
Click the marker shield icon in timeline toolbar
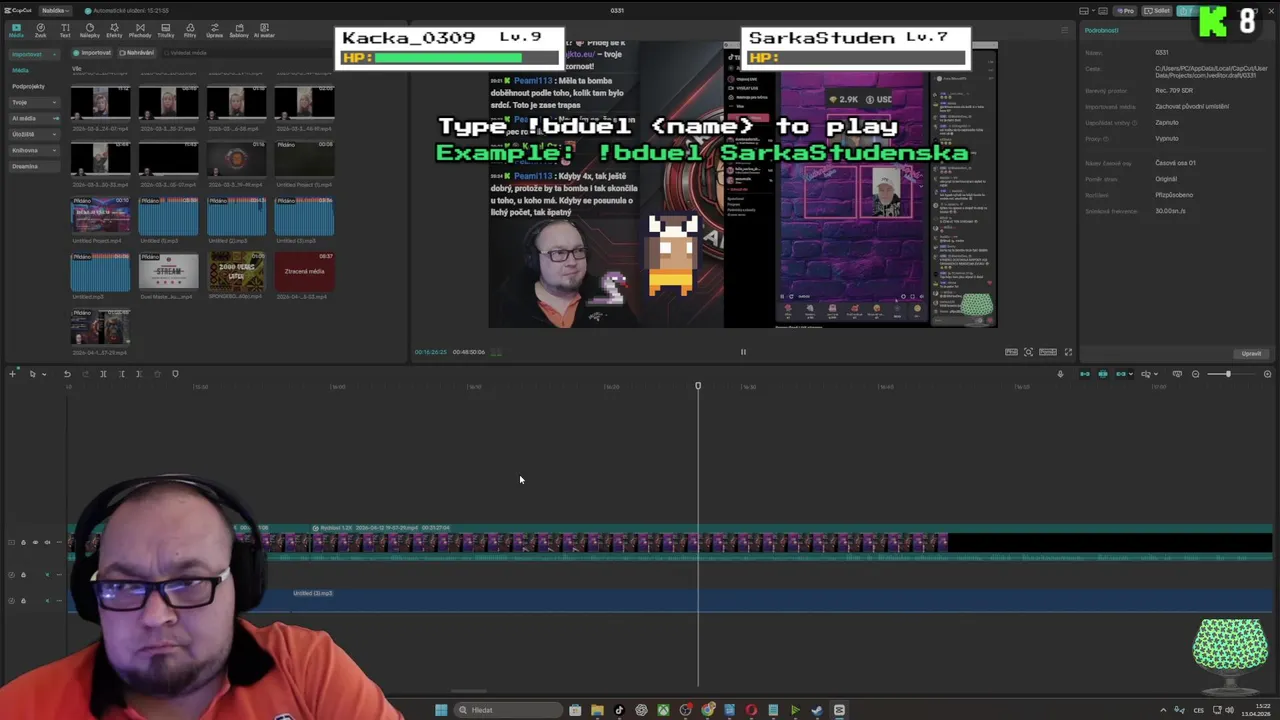(175, 374)
